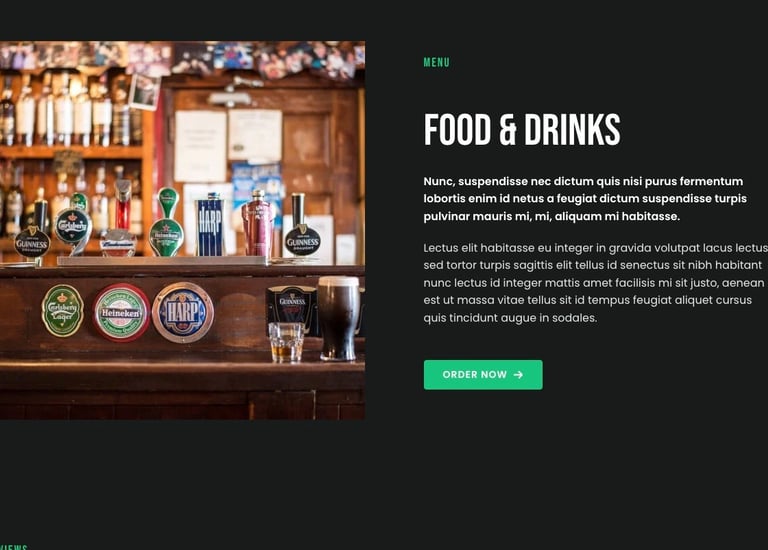The width and height of the screenshot is (768, 550).
Task: Click the pint of dark stout
Action: (338, 318)
